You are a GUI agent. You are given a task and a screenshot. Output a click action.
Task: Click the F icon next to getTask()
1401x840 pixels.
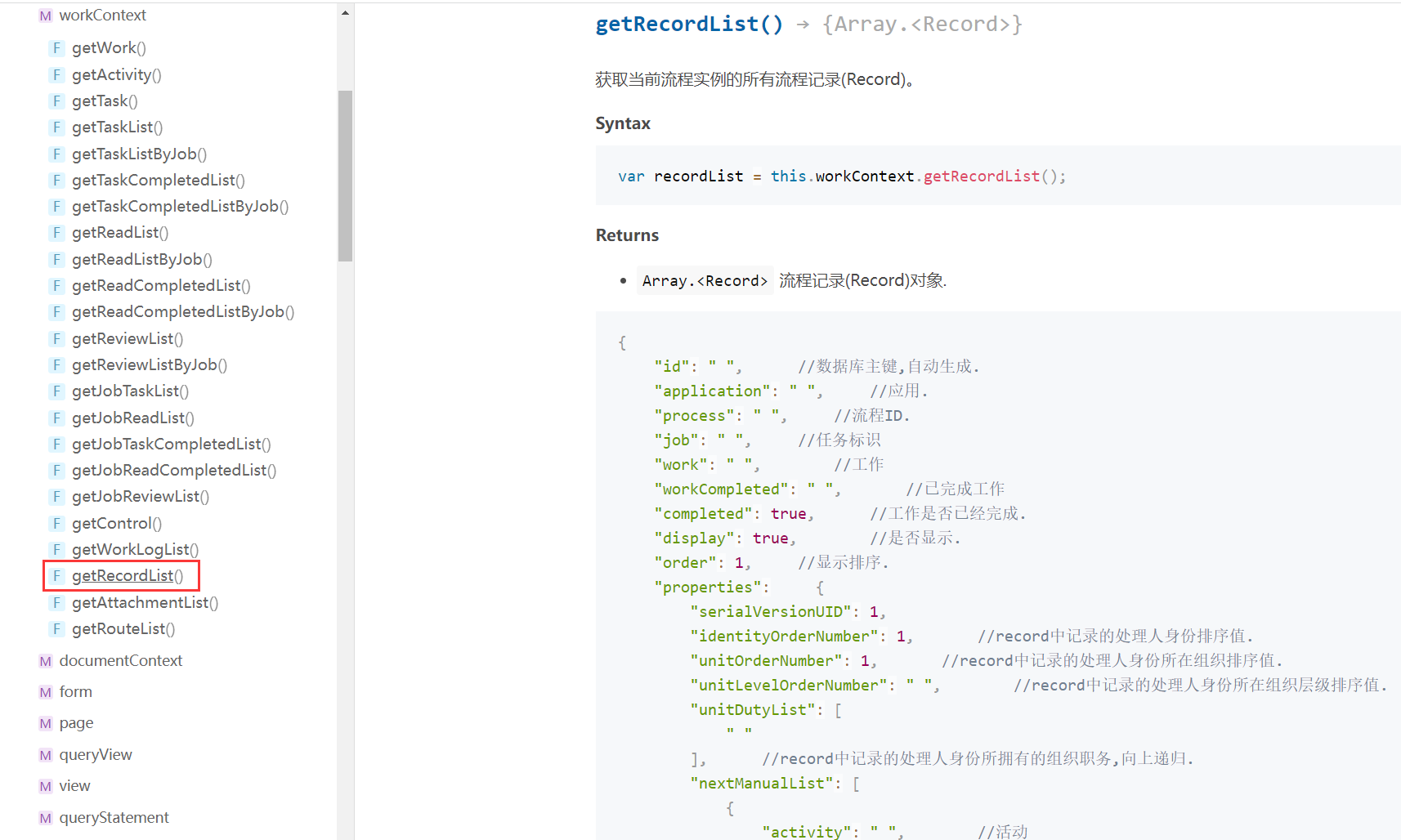56,101
